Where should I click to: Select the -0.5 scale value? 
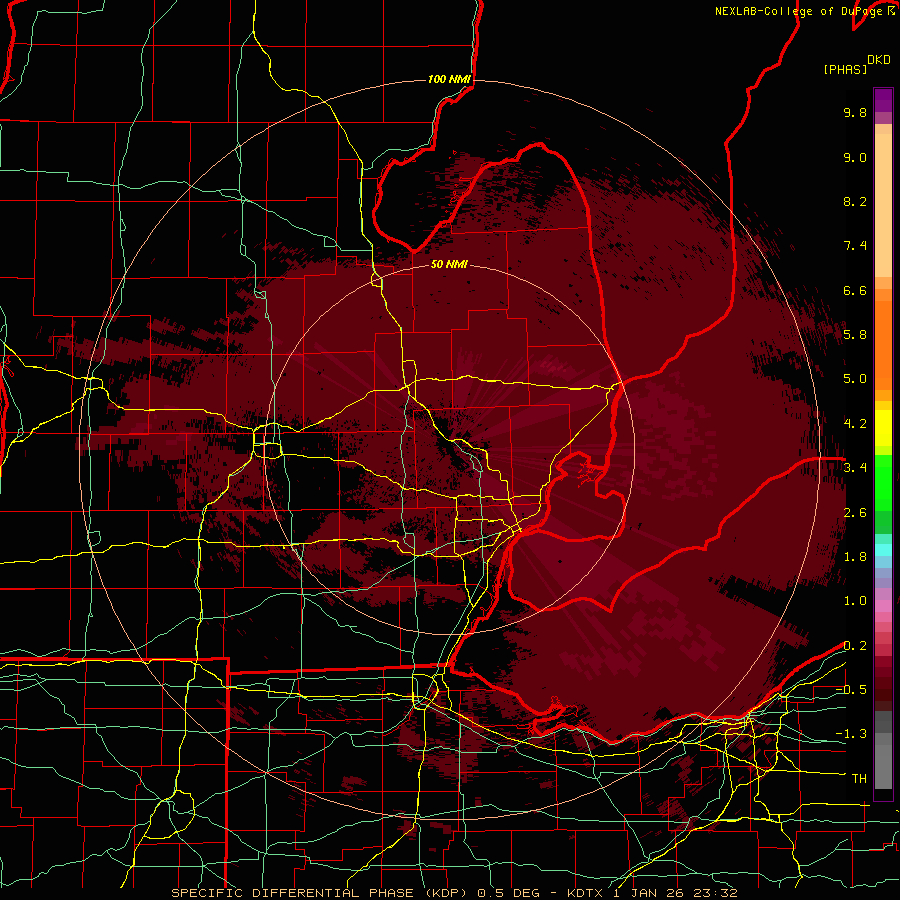click(x=851, y=690)
